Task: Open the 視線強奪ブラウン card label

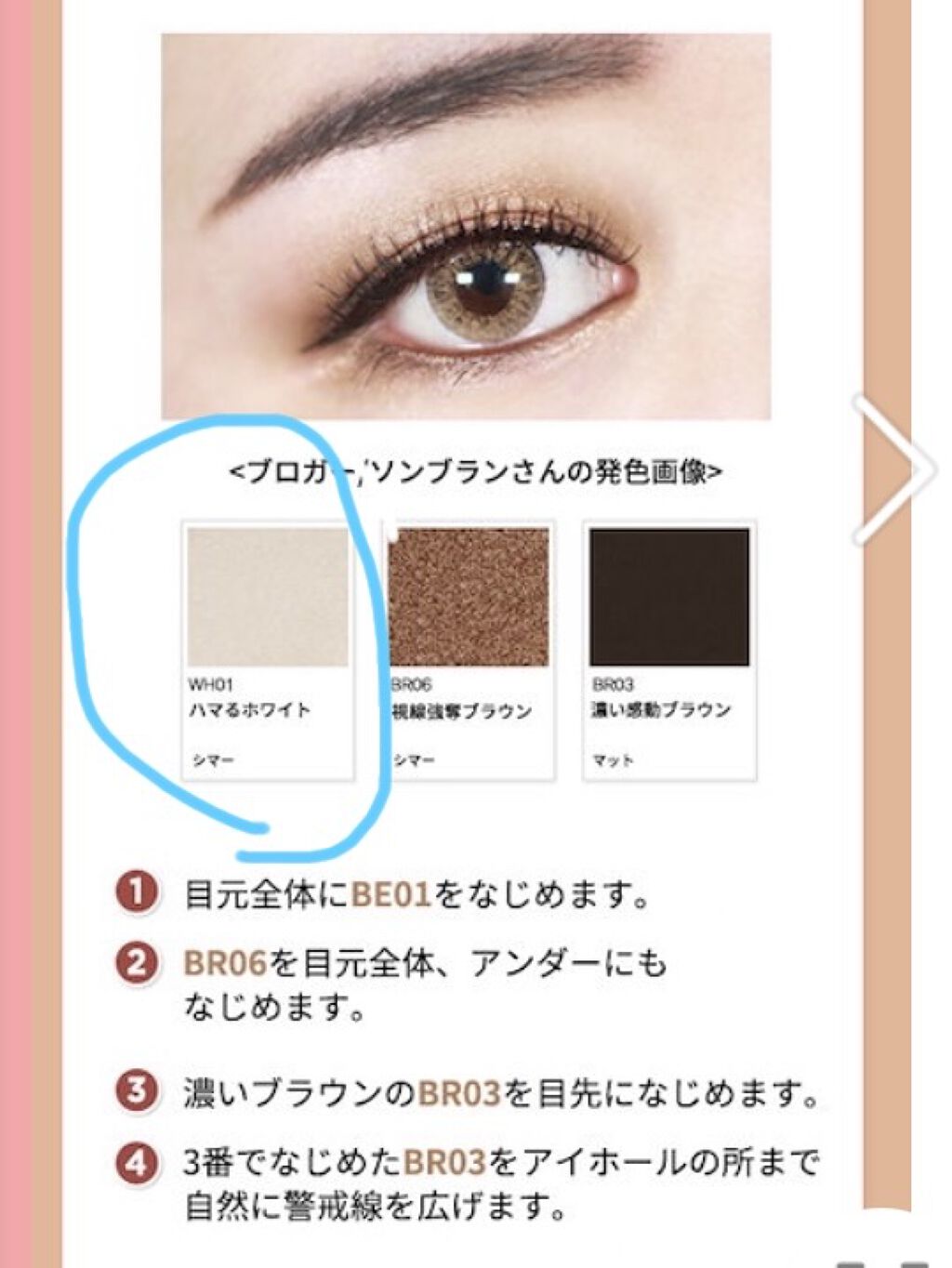Action: pos(462,711)
